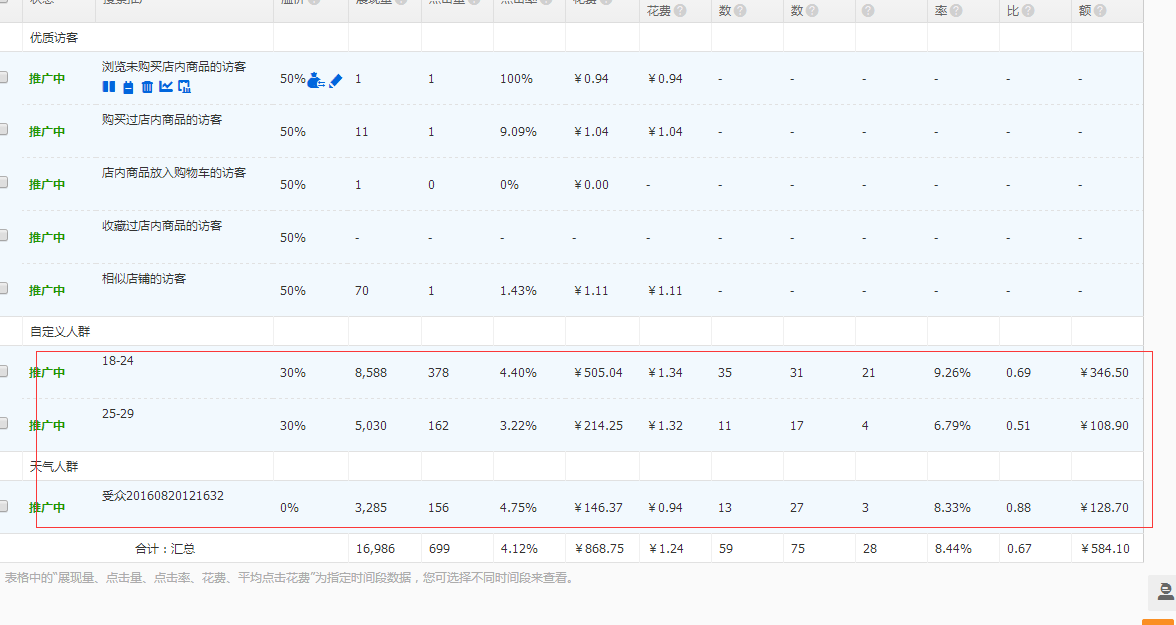Click the 自定义人群 group heading
This screenshot has height=625, width=1176.
click(61, 331)
